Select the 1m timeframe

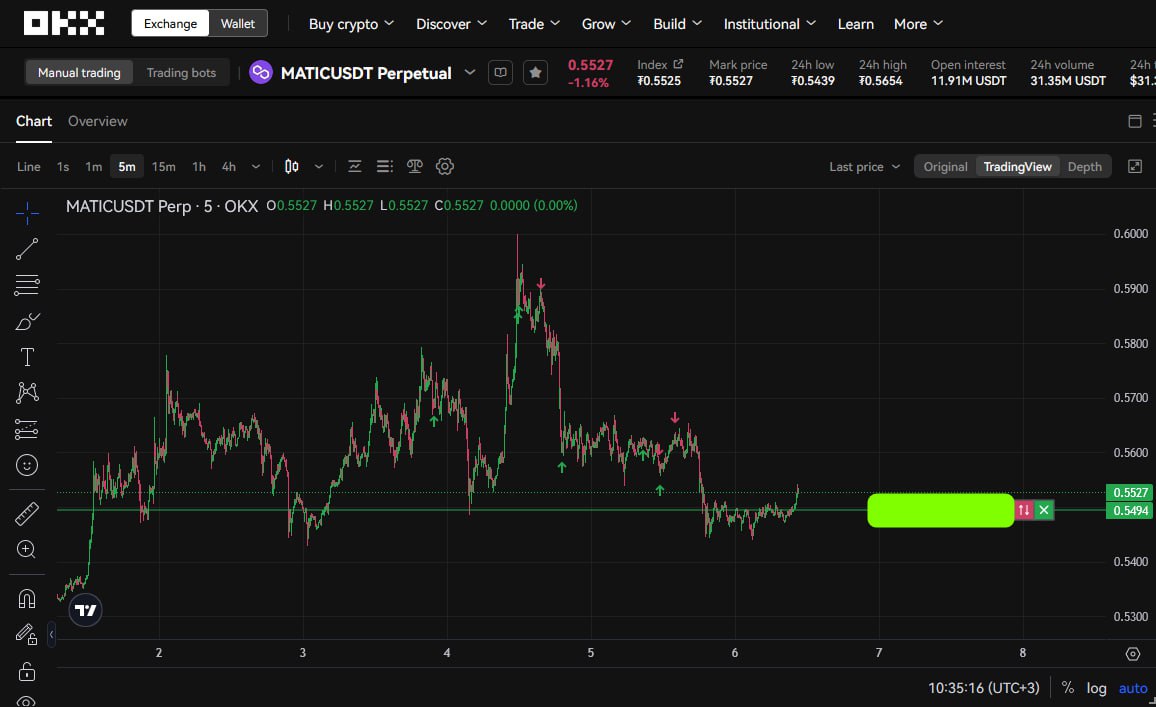pyautogui.click(x=93, y=167)
